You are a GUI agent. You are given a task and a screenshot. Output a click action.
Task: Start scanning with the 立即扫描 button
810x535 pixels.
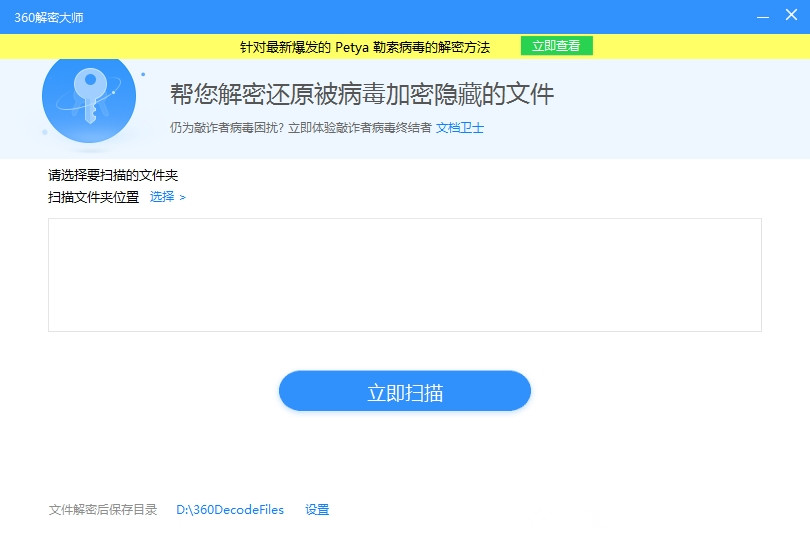click(x=404, y=392)
